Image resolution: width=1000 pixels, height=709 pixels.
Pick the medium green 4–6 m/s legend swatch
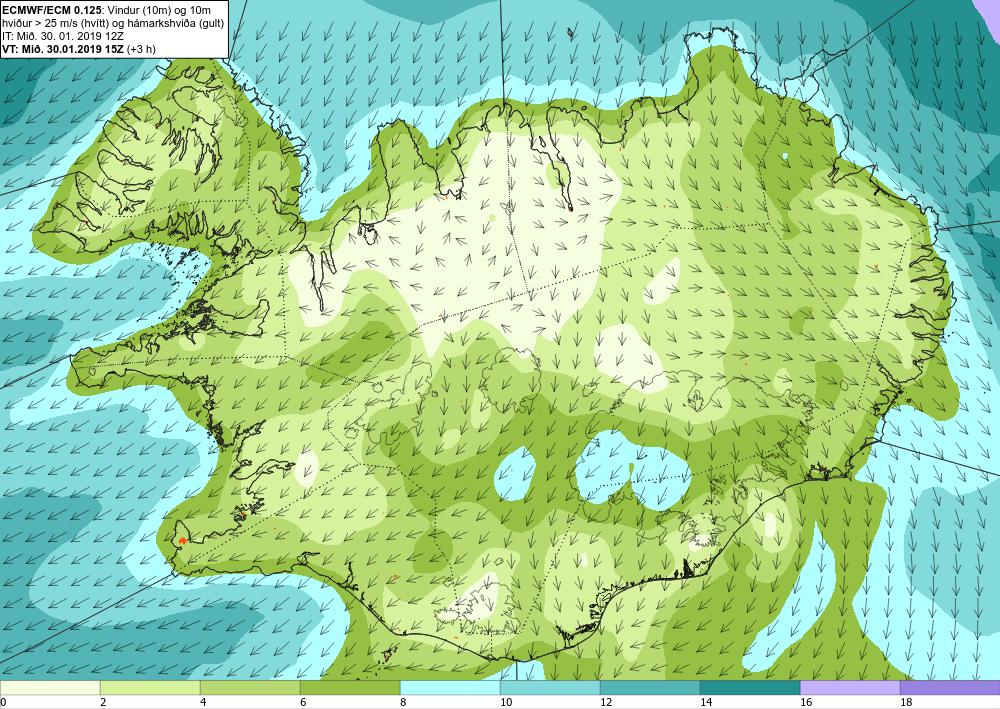[x=250, y=687]
